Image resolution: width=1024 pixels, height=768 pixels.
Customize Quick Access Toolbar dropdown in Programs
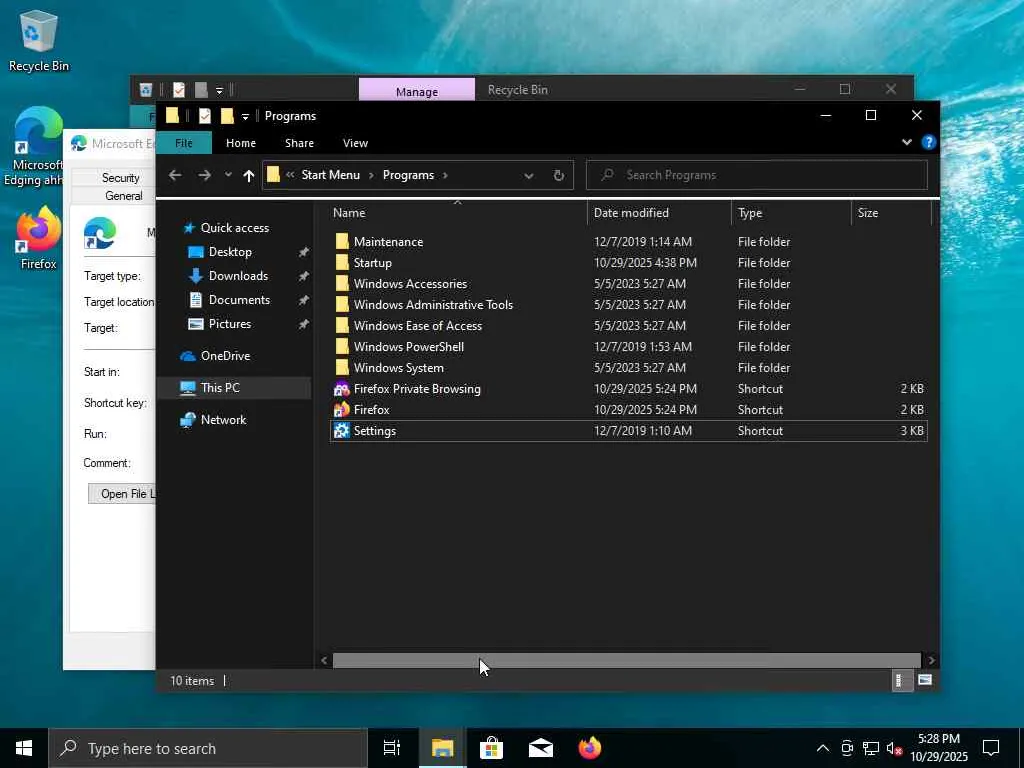click(x=246, y=116)
